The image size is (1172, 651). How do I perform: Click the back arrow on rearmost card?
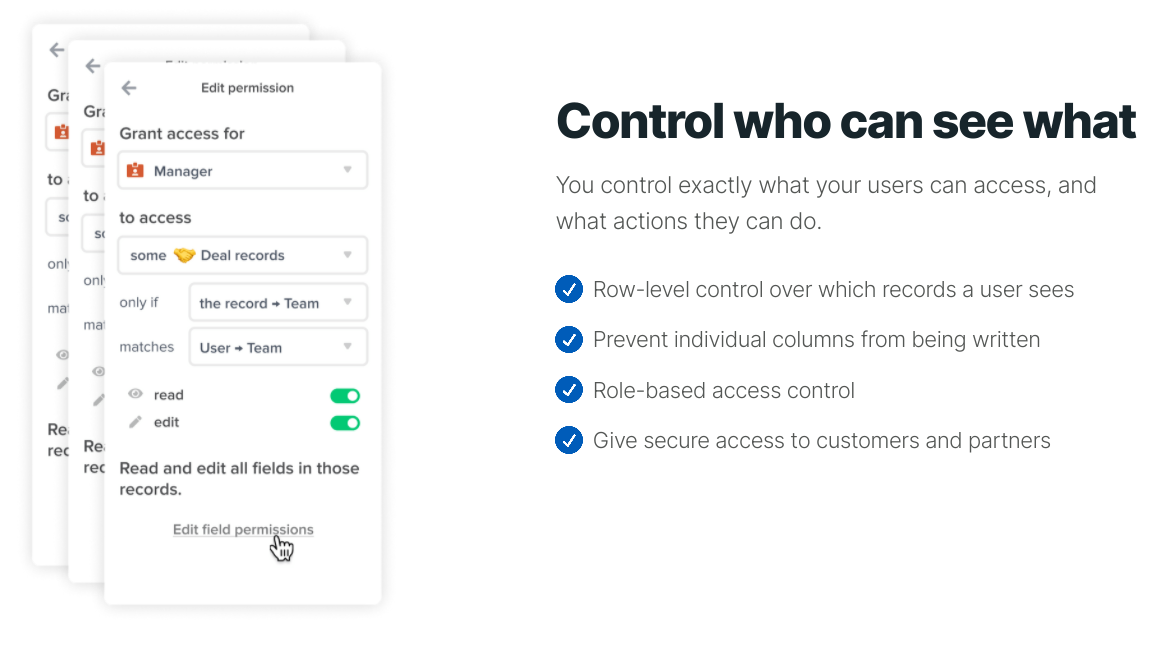coord(57,50)
